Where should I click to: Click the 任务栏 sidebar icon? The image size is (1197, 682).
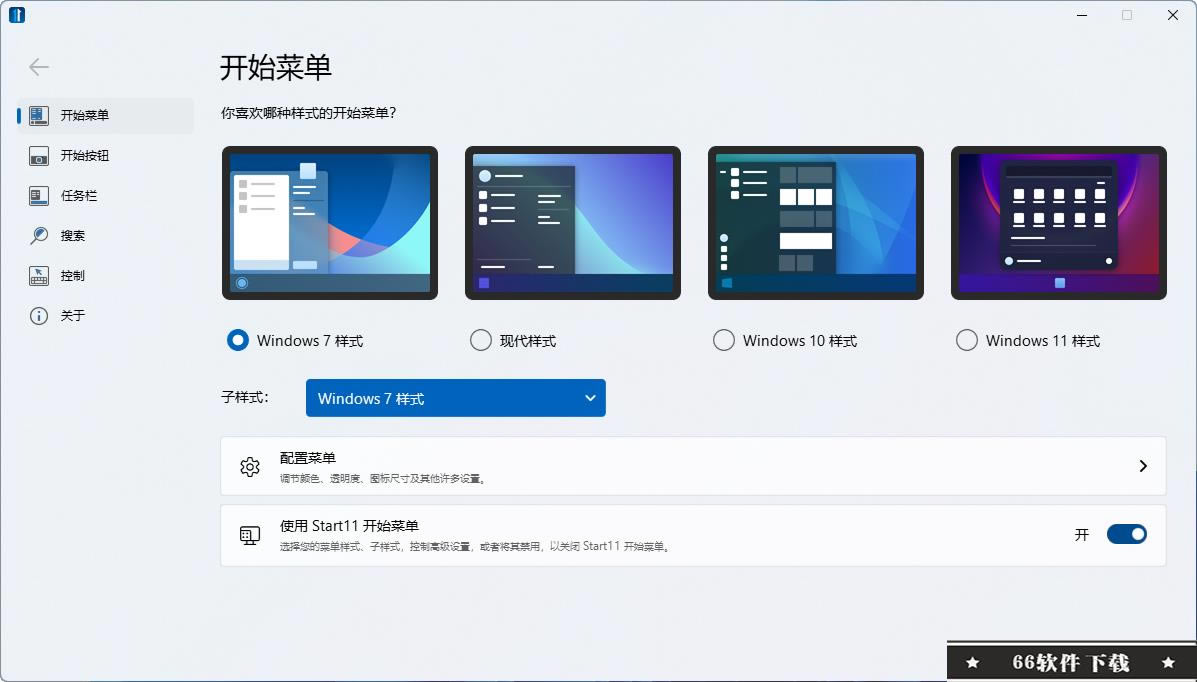click(39, 196)
